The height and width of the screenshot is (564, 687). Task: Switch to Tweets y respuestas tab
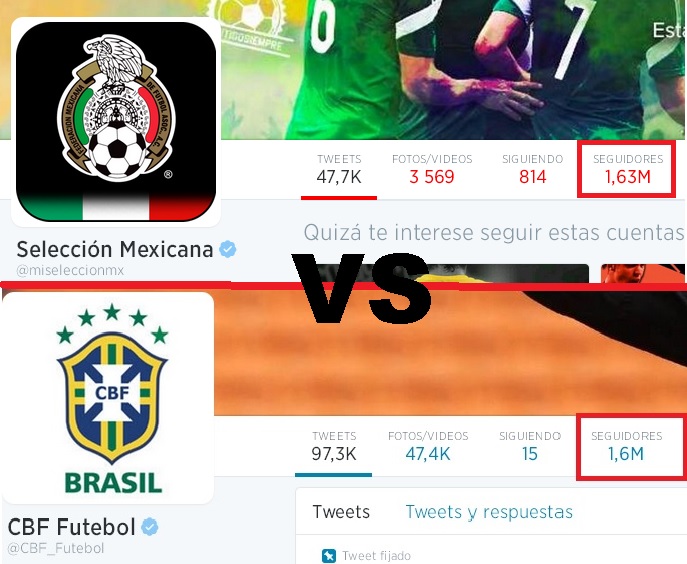tap(489, 512)
